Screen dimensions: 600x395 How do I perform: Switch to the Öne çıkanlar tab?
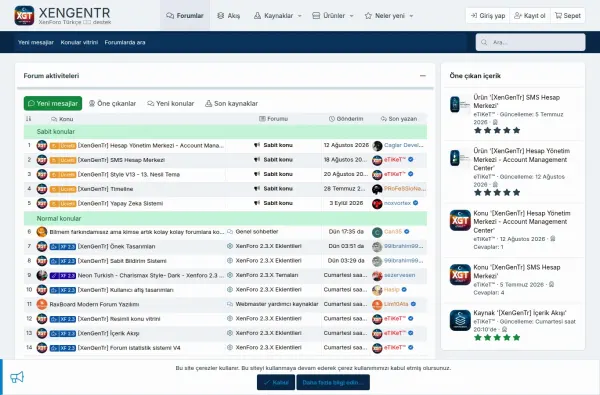112,103
